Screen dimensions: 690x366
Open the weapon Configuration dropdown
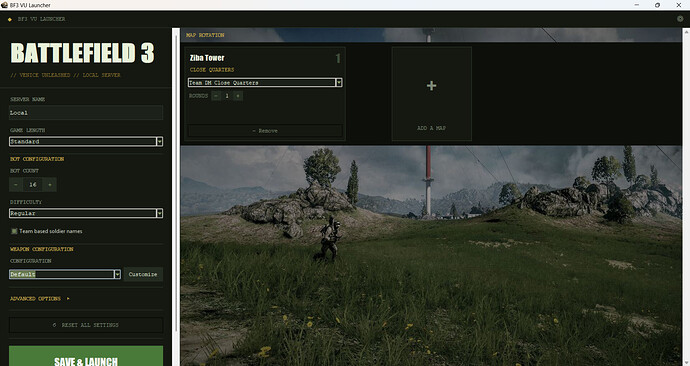pos(65,274)
